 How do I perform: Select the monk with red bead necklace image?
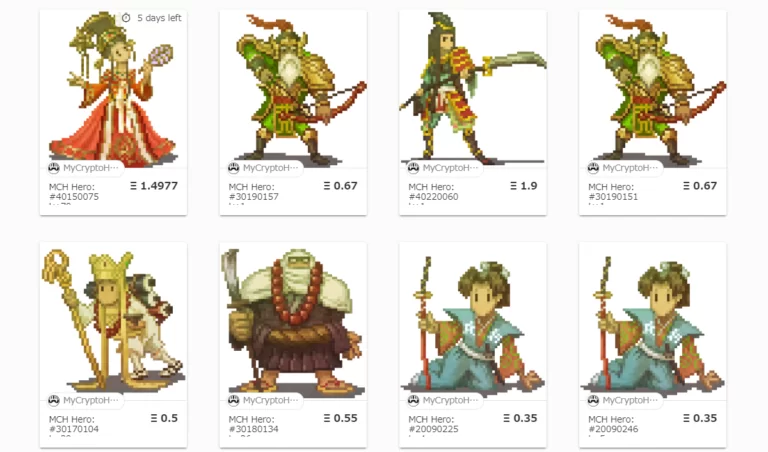293,321
